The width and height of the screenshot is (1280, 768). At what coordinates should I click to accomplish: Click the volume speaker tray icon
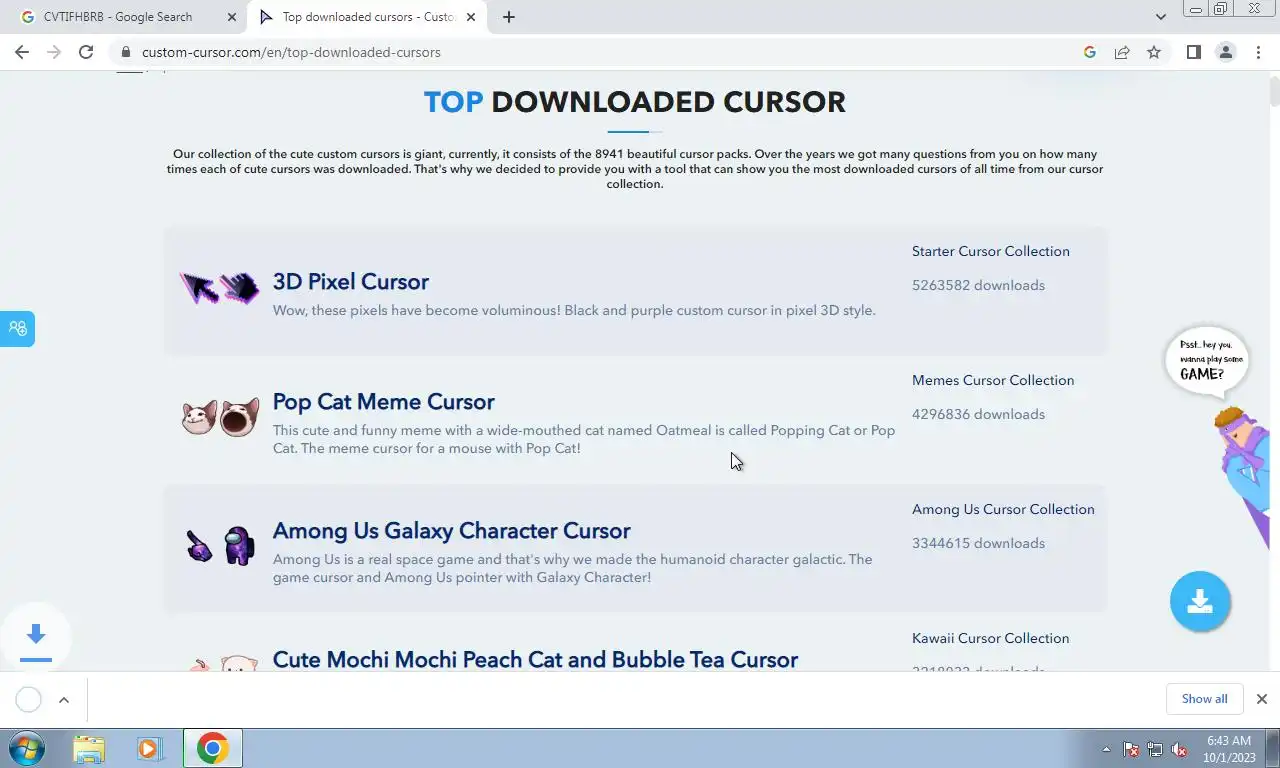click(1179, 749)
